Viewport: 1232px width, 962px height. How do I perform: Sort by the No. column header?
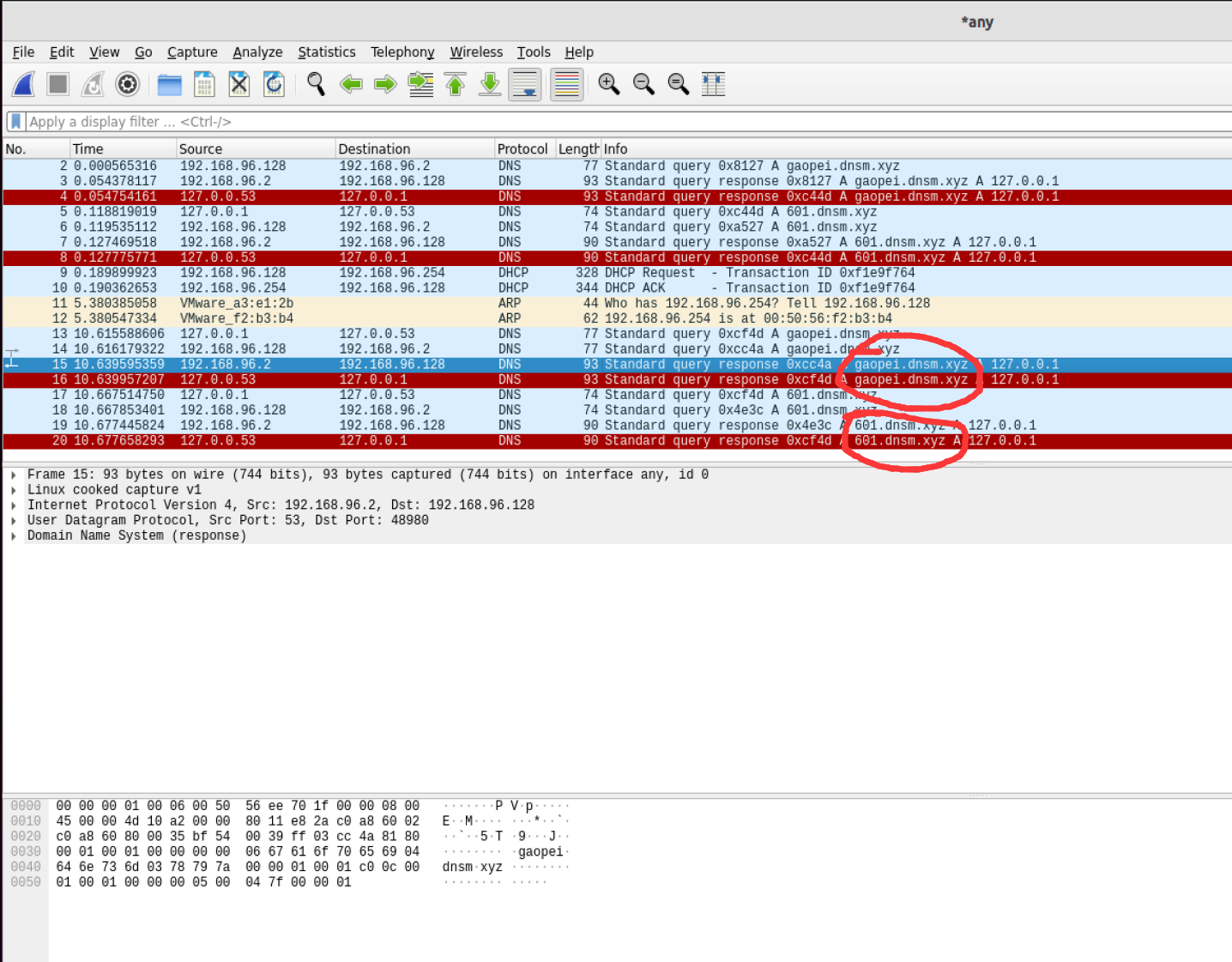[x=36, y=148]
